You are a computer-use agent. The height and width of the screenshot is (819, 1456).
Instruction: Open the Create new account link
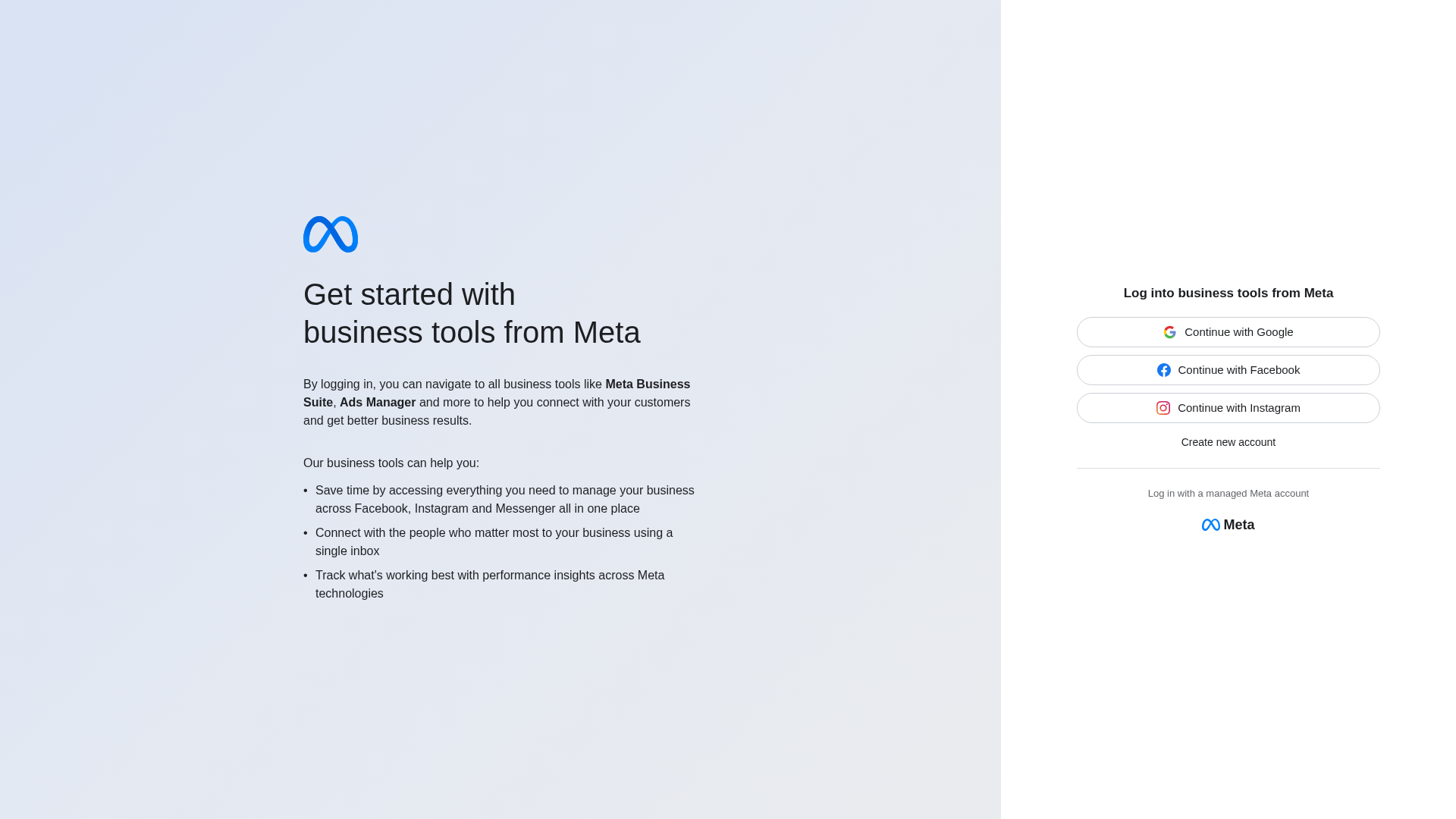pos(1228,442)
